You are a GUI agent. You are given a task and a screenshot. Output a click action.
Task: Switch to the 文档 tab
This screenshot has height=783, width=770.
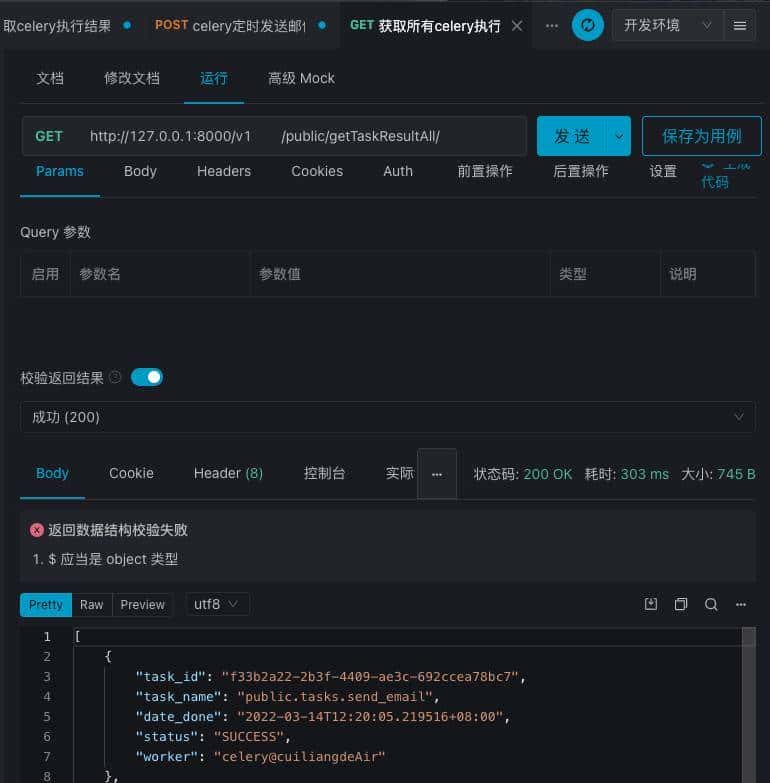49,78
